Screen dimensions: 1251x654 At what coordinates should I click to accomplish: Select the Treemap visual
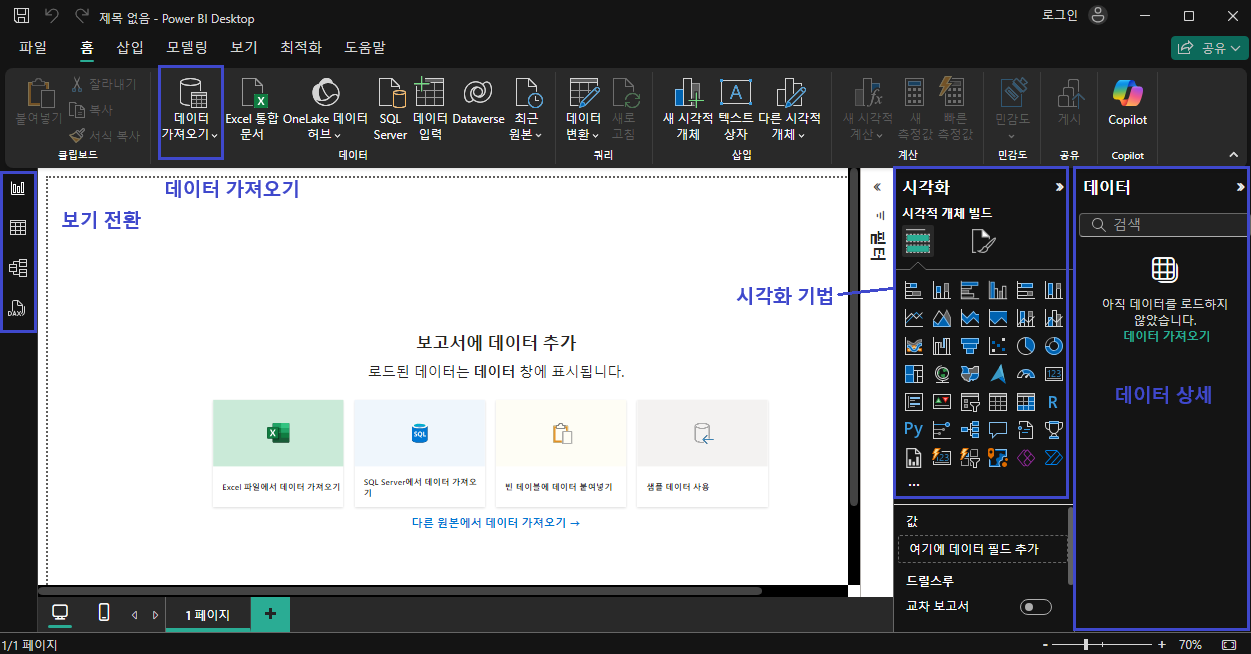pos(913,374)
